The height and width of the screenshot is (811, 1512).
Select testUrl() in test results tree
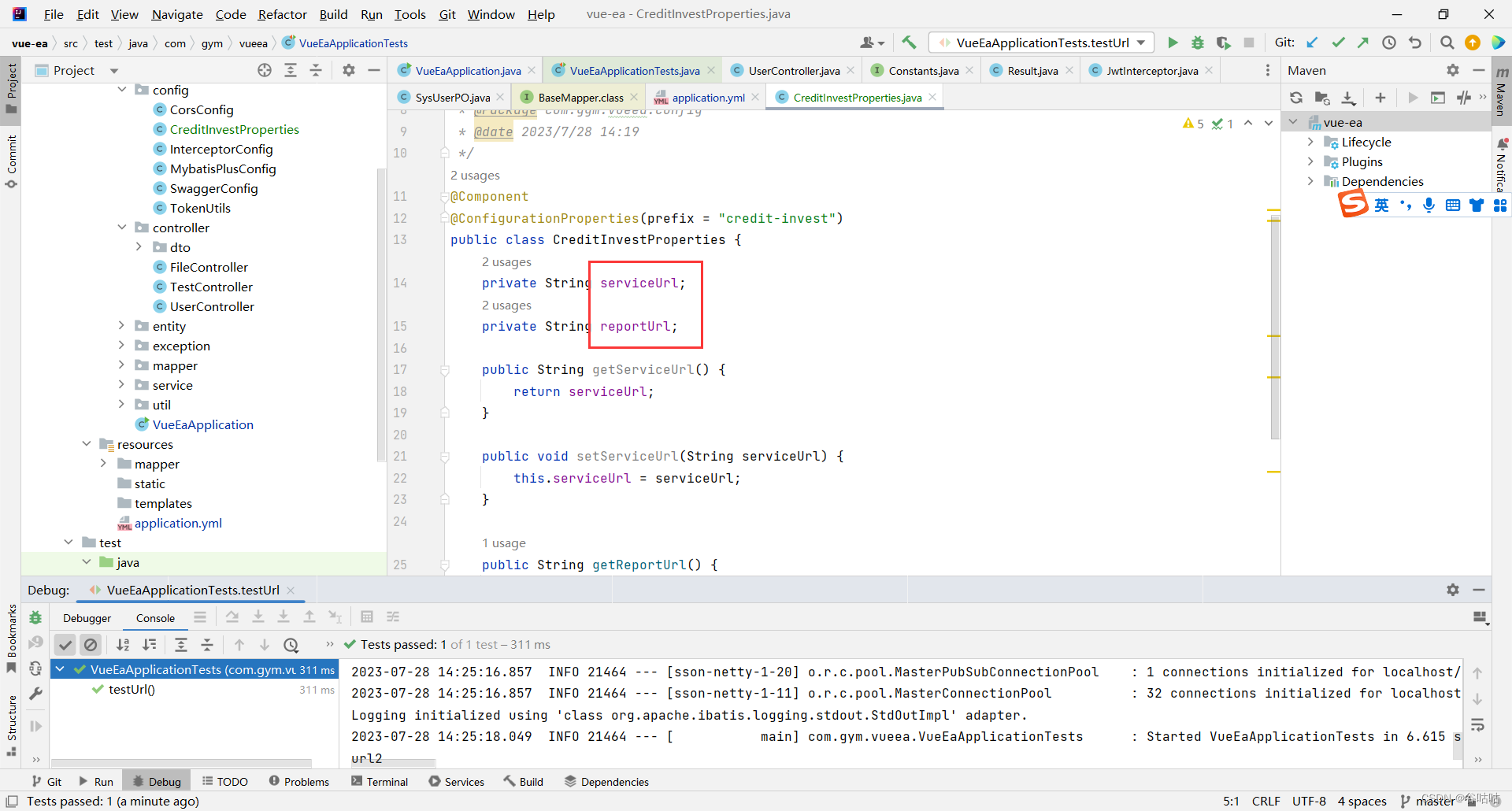tap(132, 689)
